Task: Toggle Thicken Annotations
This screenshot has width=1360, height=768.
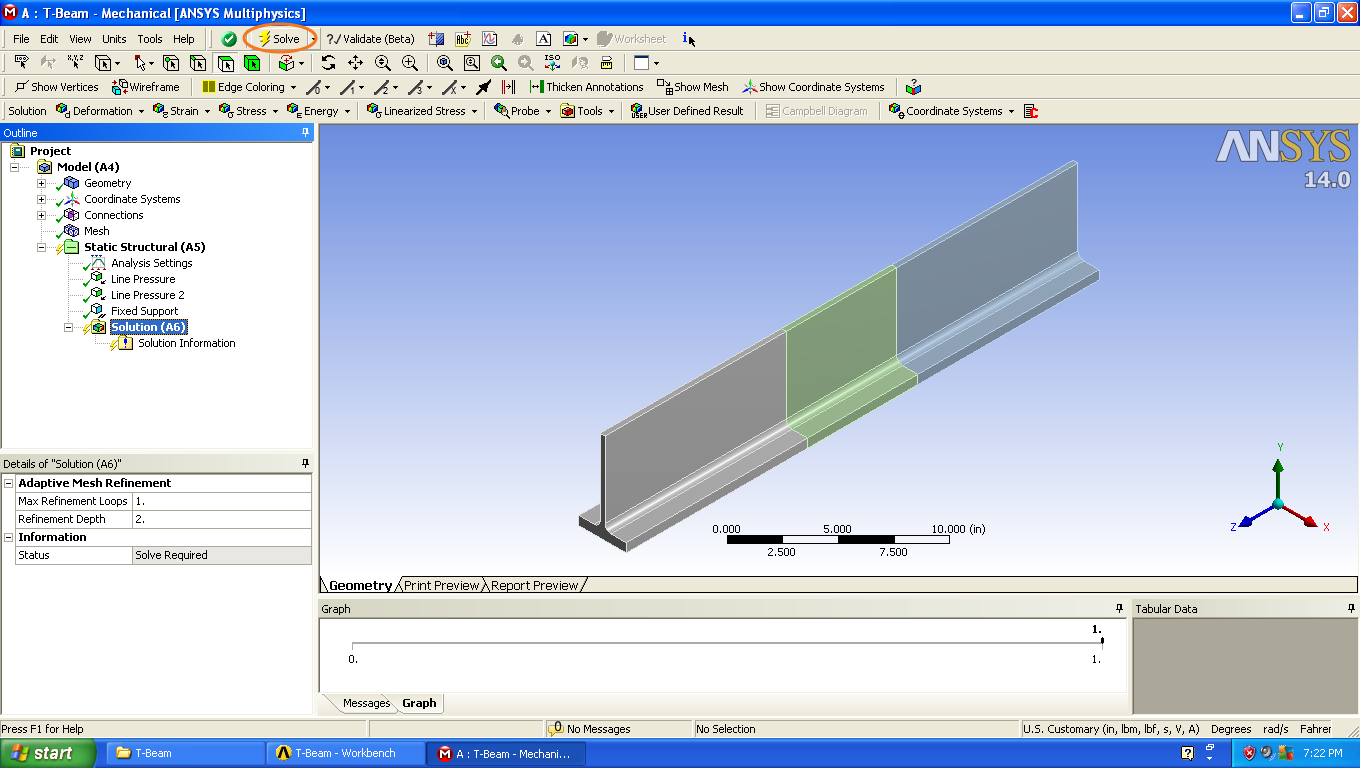Action: (587, 87)
